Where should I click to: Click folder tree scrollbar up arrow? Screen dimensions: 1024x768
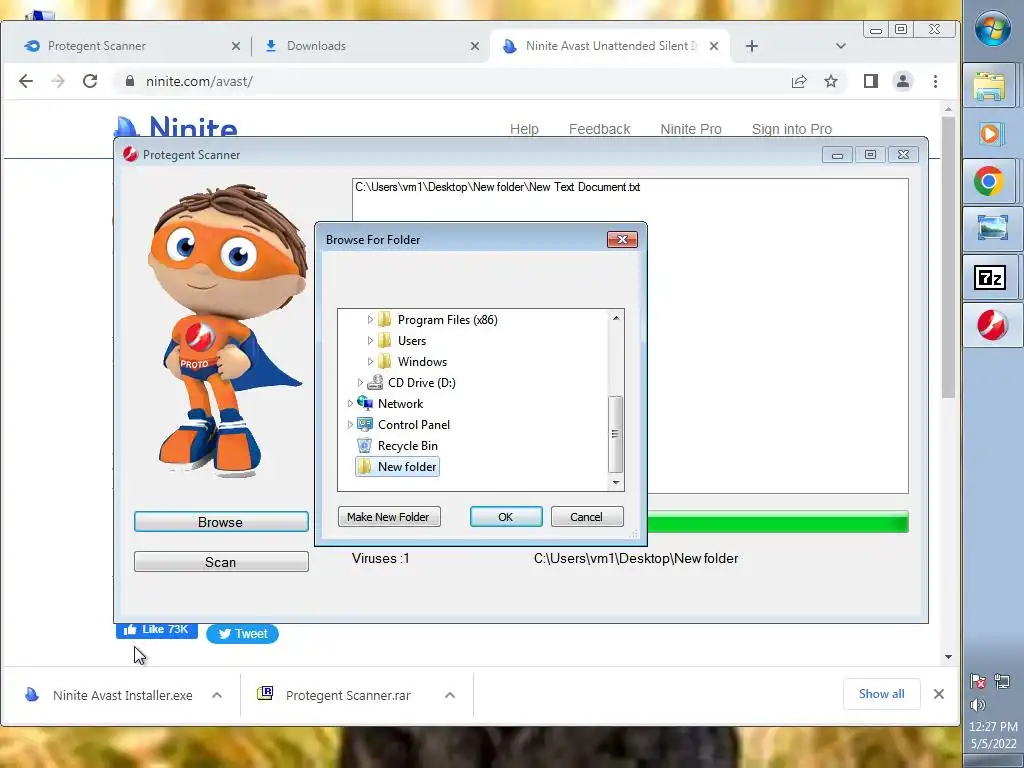click(615, 318)
